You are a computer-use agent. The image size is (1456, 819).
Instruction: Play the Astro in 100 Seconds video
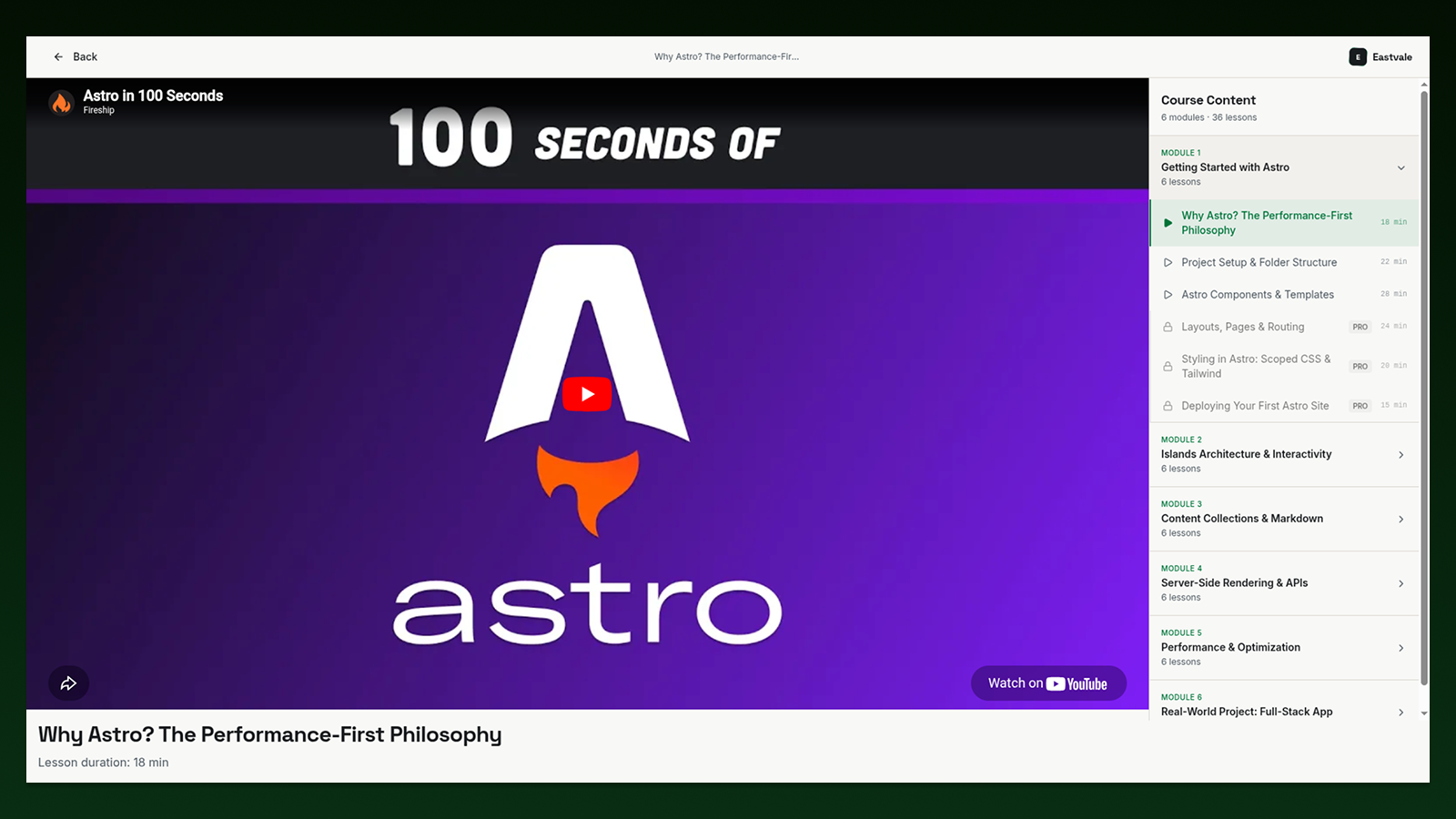[x=587, y=394]
